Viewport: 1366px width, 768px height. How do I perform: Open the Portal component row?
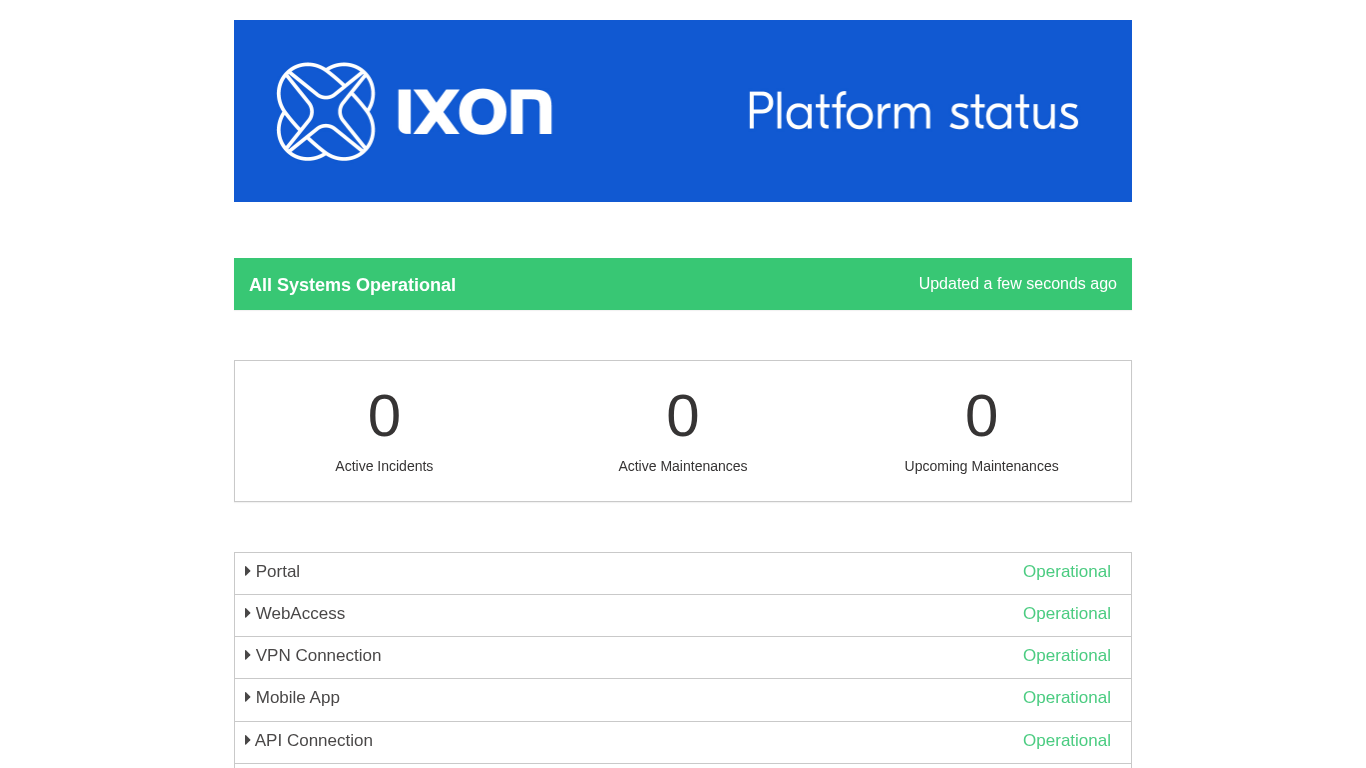pos(278,572)
